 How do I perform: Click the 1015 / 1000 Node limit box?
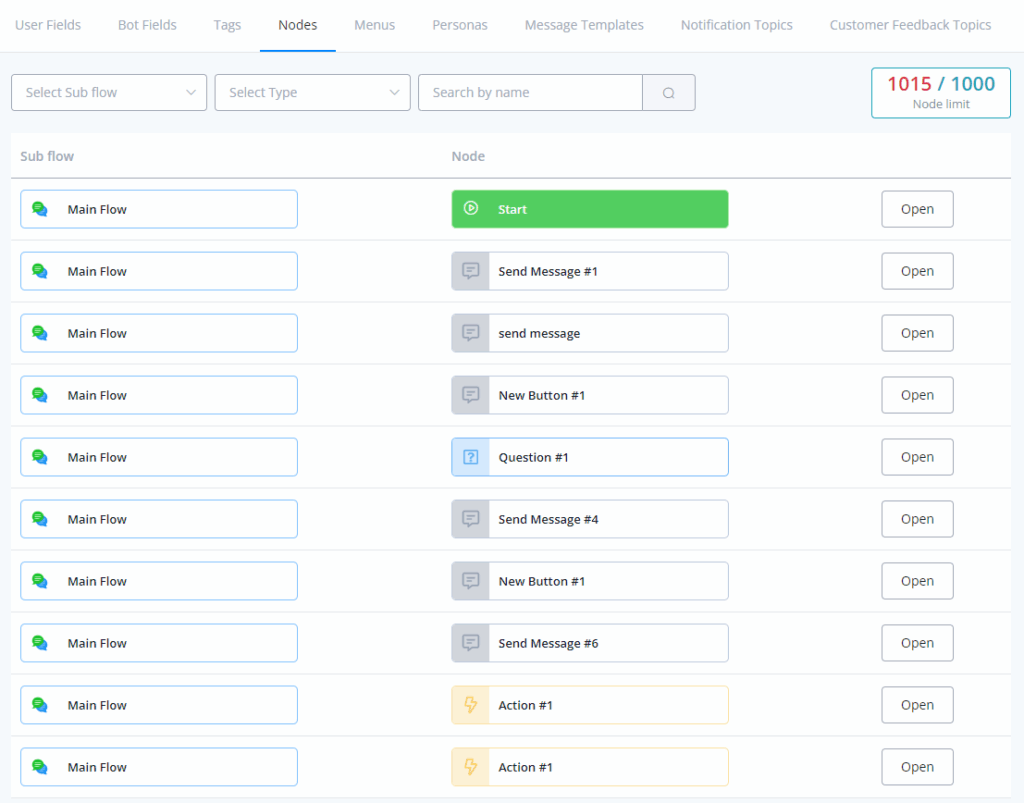(940, 93)
